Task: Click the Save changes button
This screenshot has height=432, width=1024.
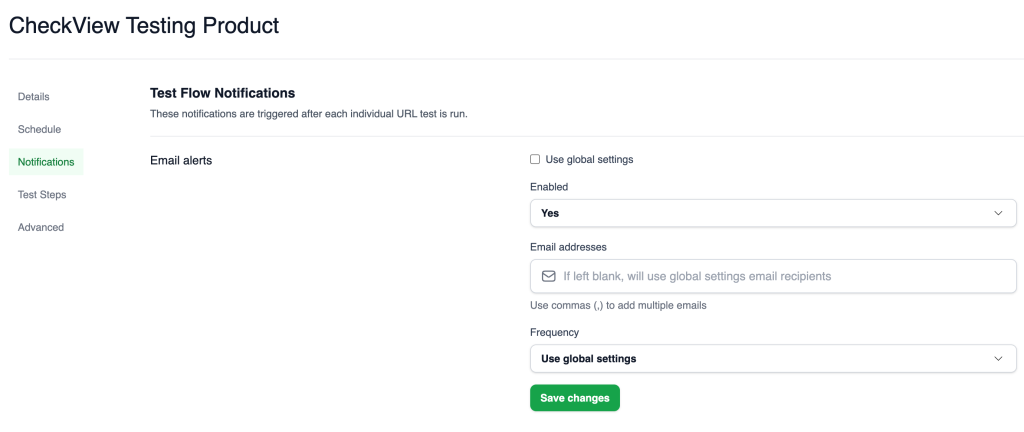Action: tap(575, 398)
